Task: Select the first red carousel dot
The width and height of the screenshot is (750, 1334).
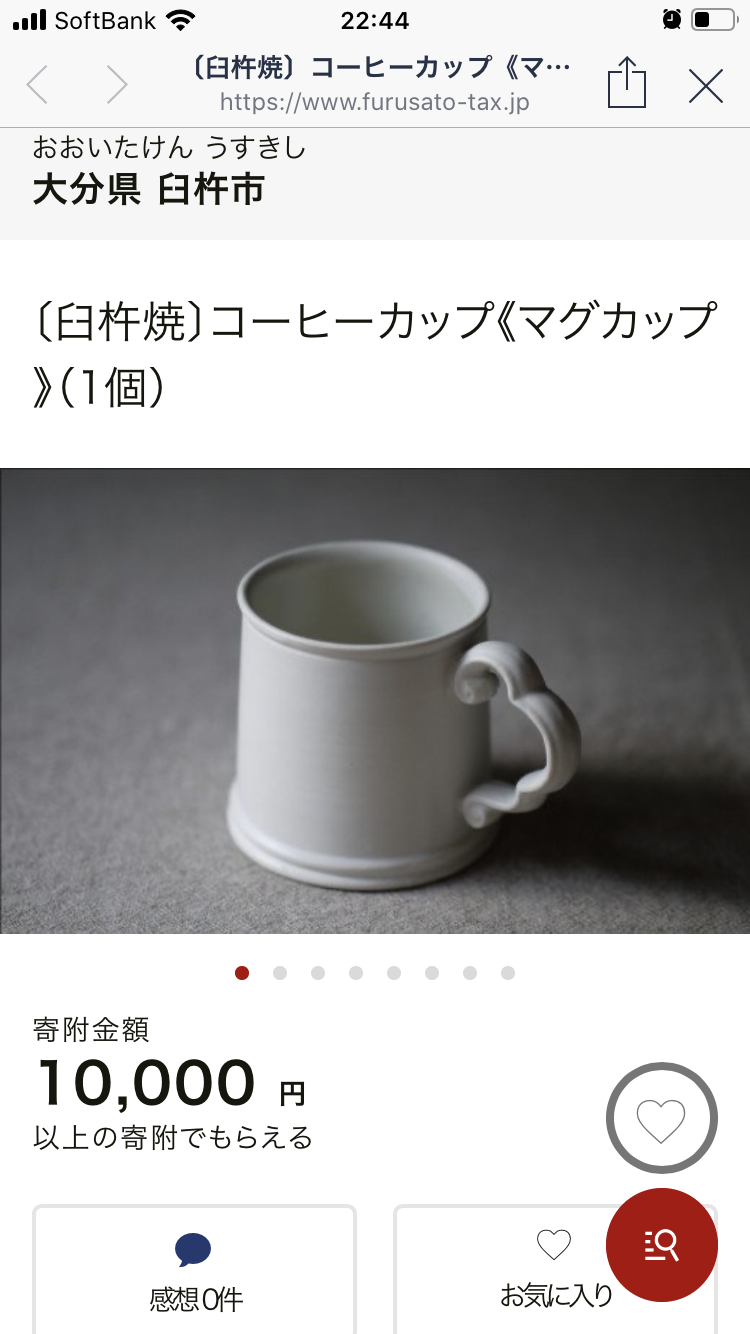Action: [x=242, y=973]
